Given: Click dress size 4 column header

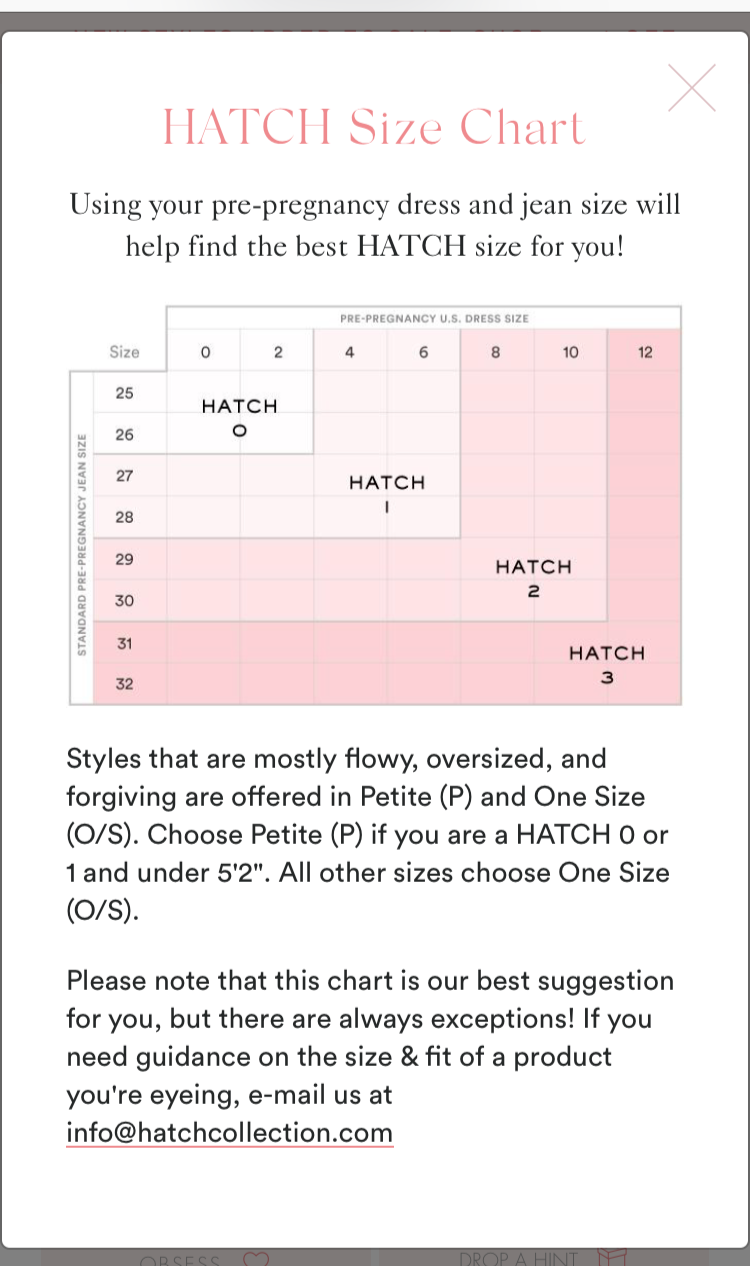Looking at the screenshot, I should point(350,352).
